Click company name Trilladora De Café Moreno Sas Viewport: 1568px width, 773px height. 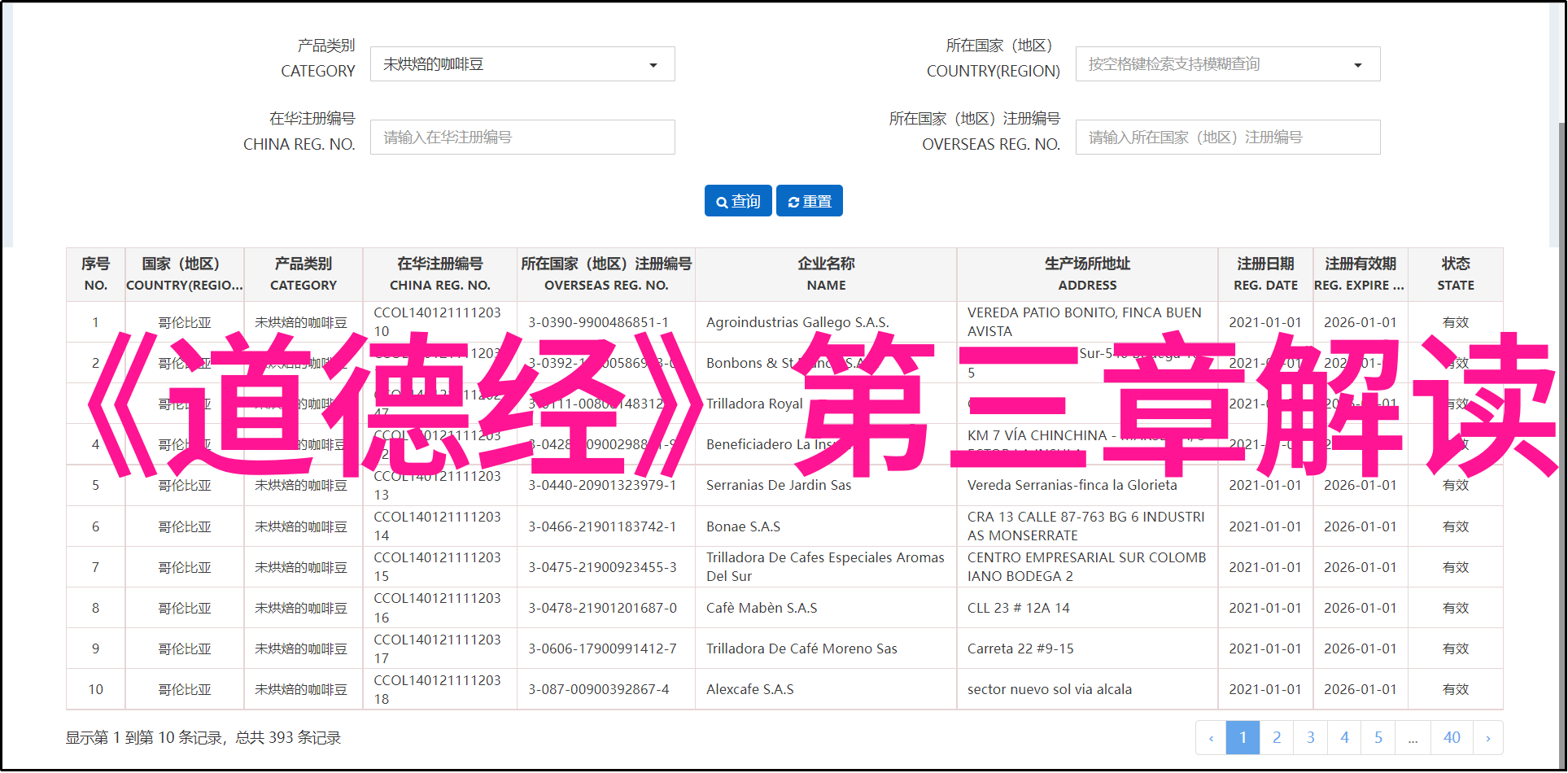[801, 649]
